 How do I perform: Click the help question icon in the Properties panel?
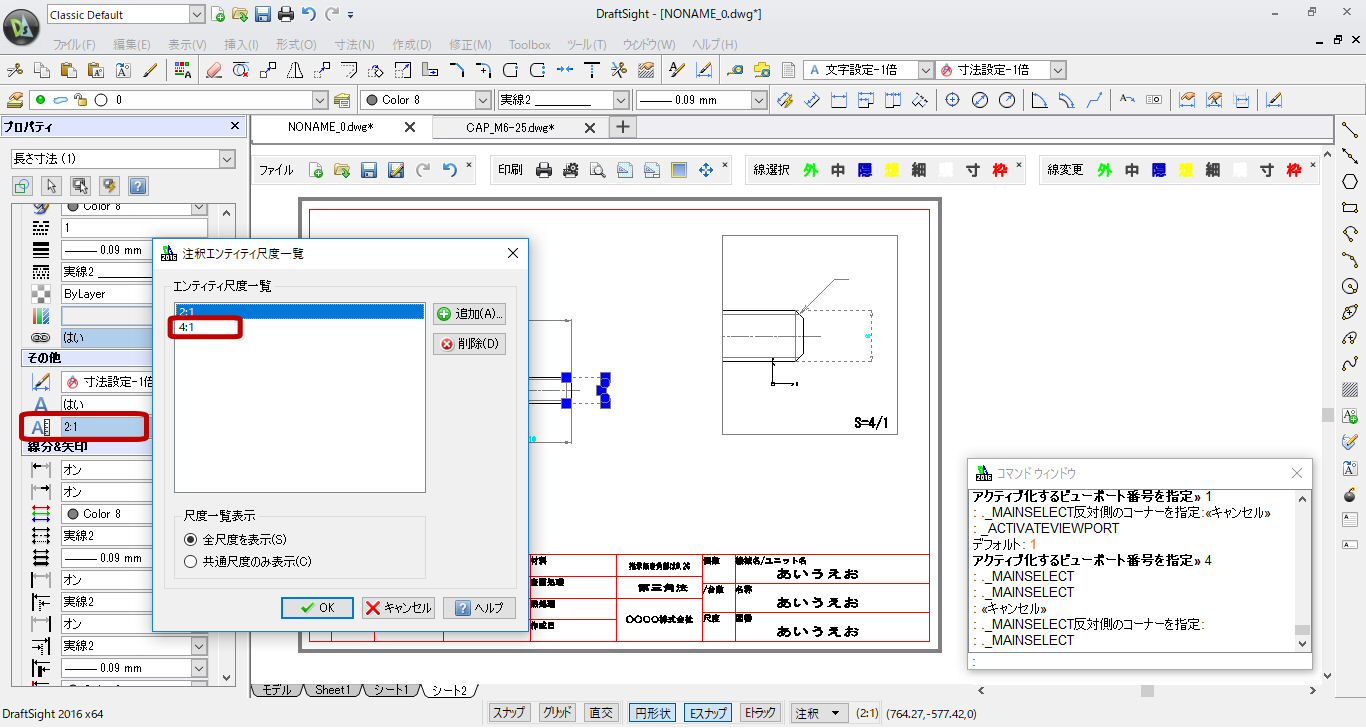138,186
